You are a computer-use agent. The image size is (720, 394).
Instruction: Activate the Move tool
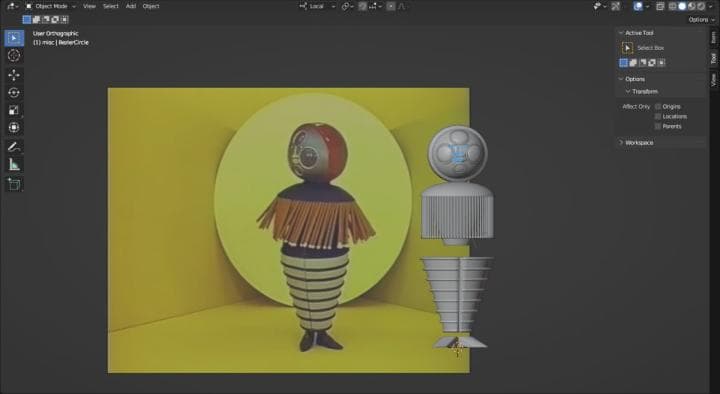(x=14, y=75)
